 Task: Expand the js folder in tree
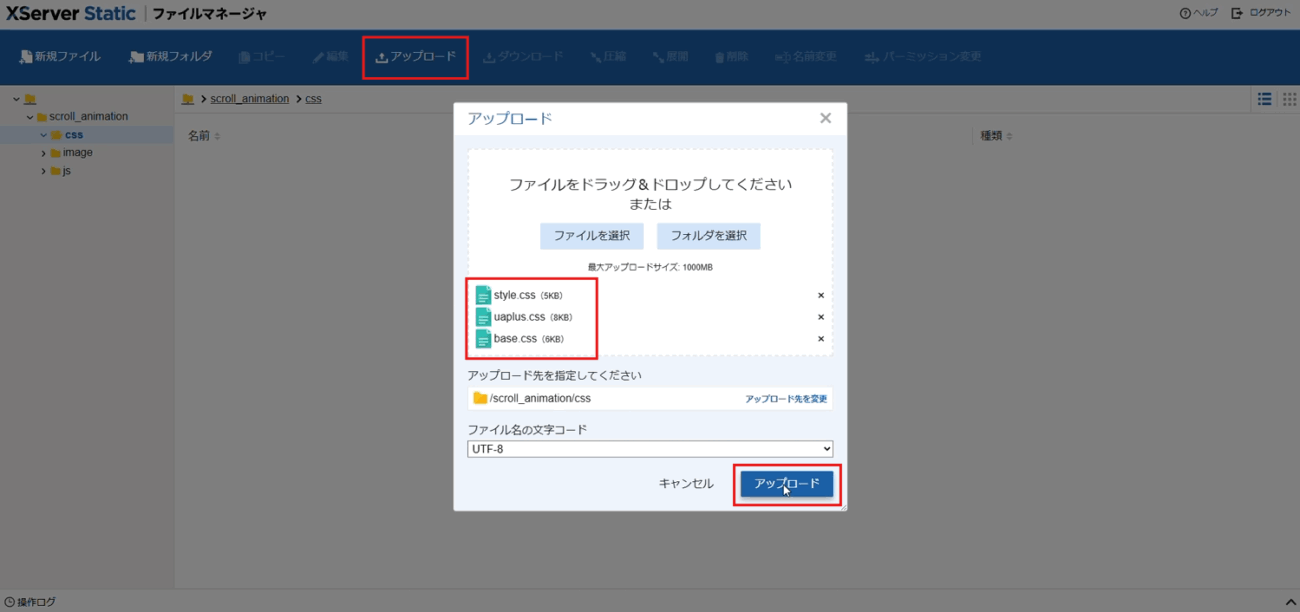click(44, 171)
